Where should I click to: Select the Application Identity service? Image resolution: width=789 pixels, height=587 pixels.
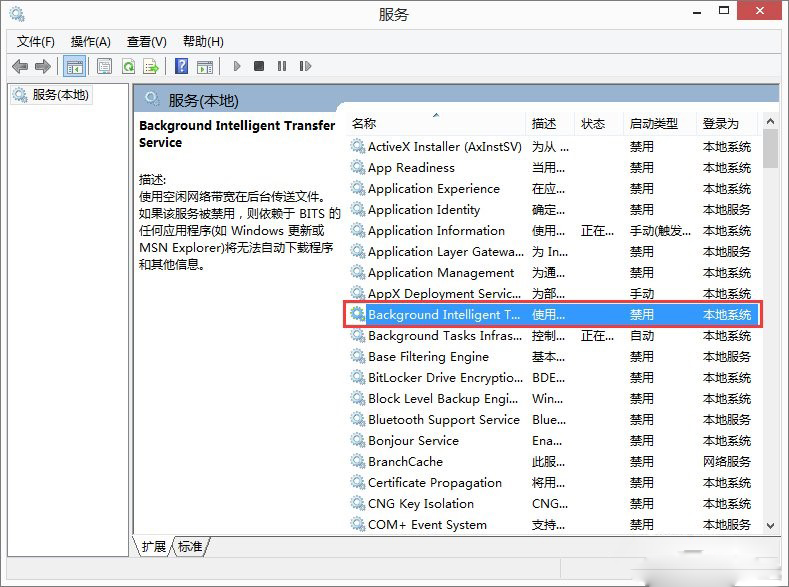[554, 210]
